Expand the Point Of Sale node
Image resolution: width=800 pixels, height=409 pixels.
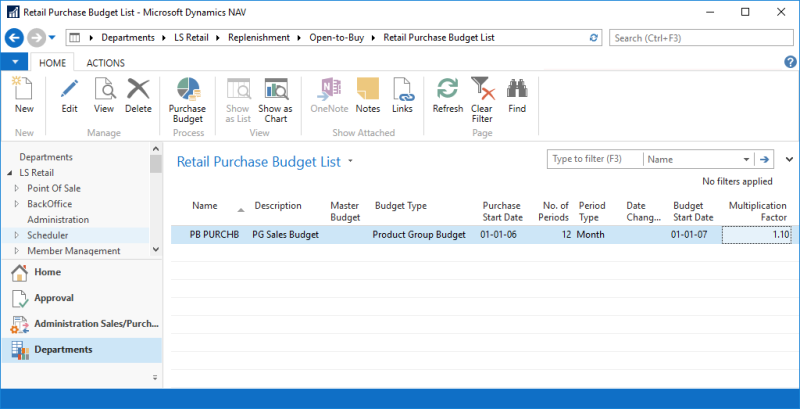[17, 188]
